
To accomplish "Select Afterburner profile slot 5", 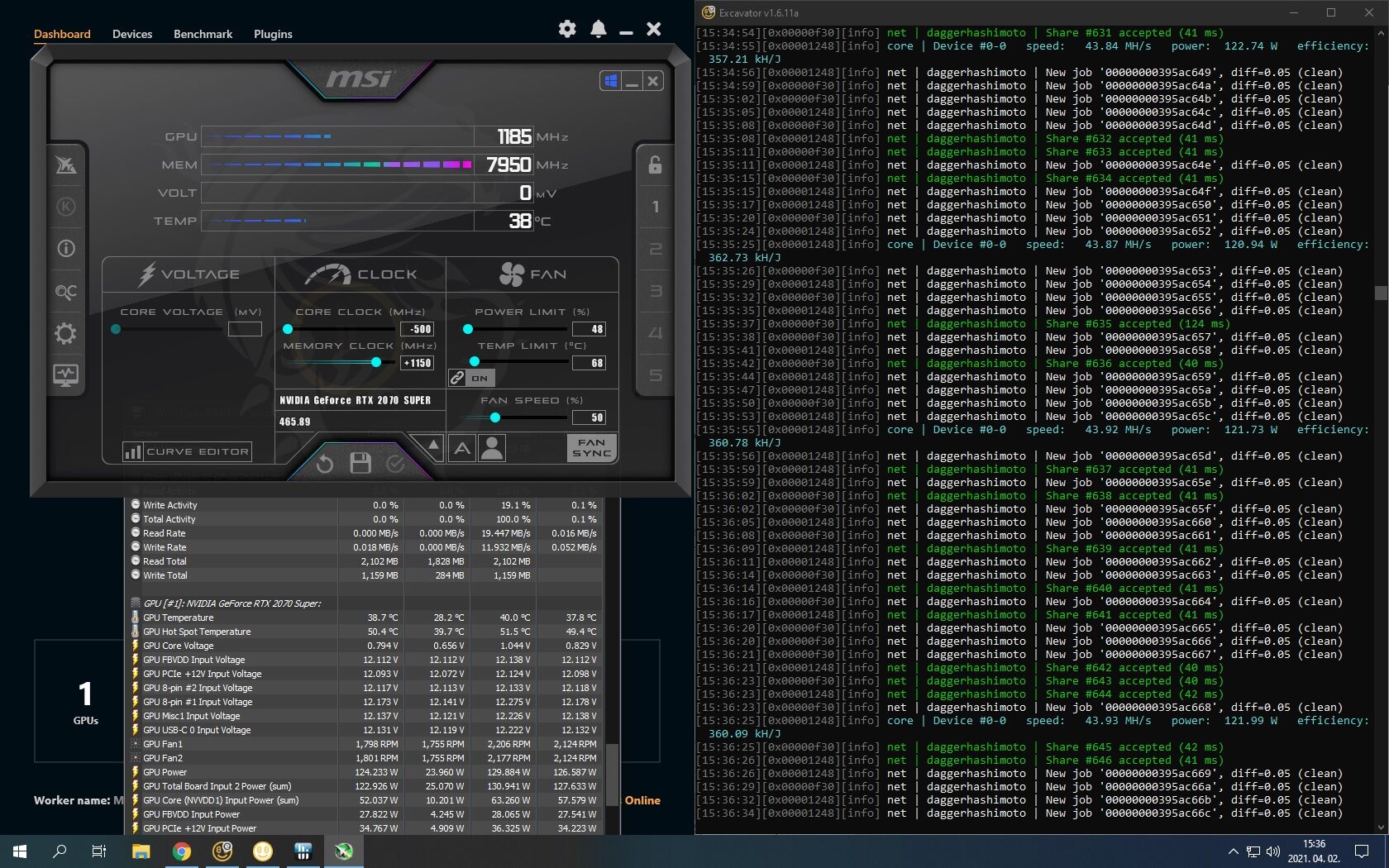I will [655, 375].
